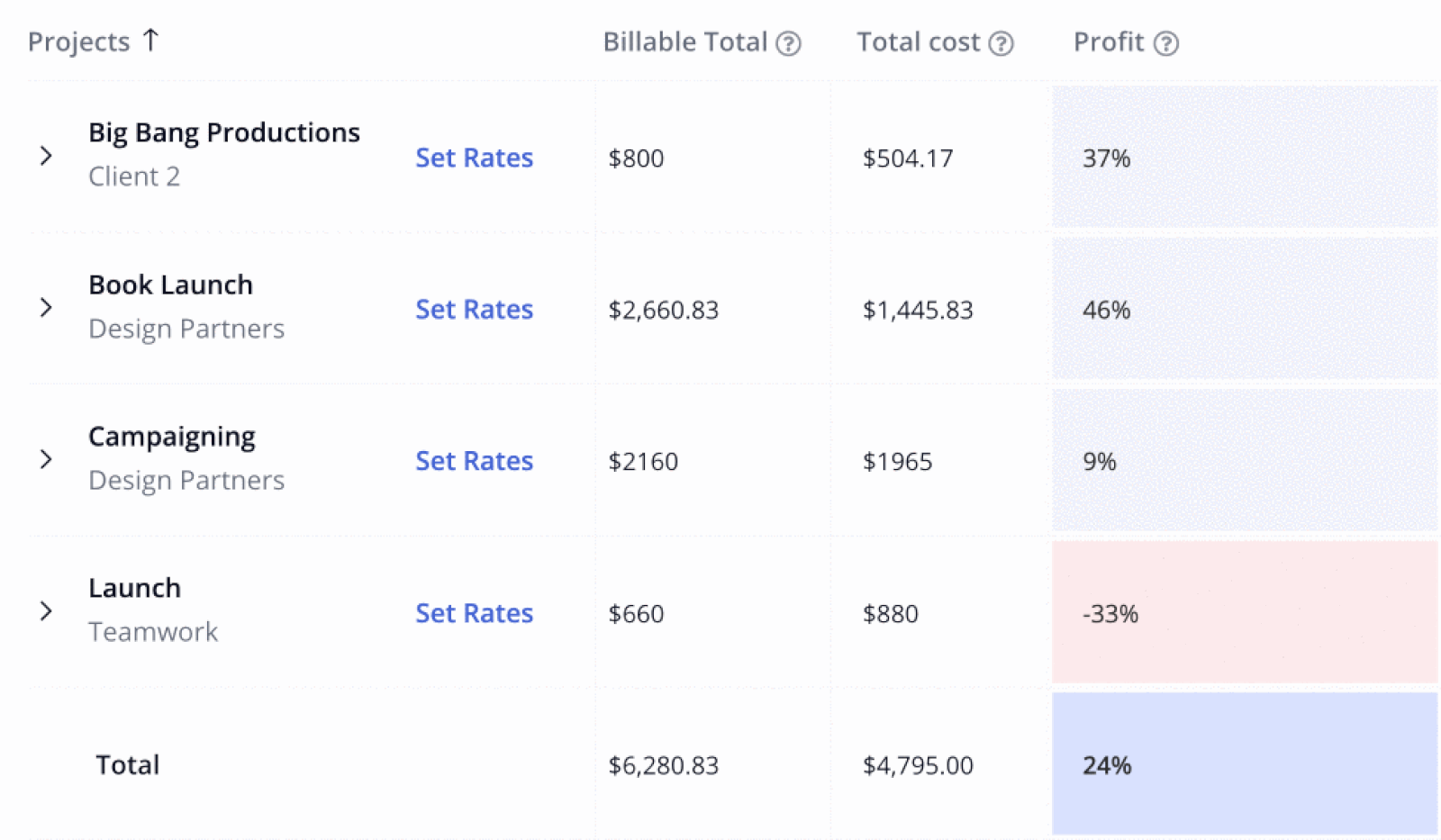Expand the Campaigning project row
This screenshot has width=1441, height=840.
(x=47, y=458)
